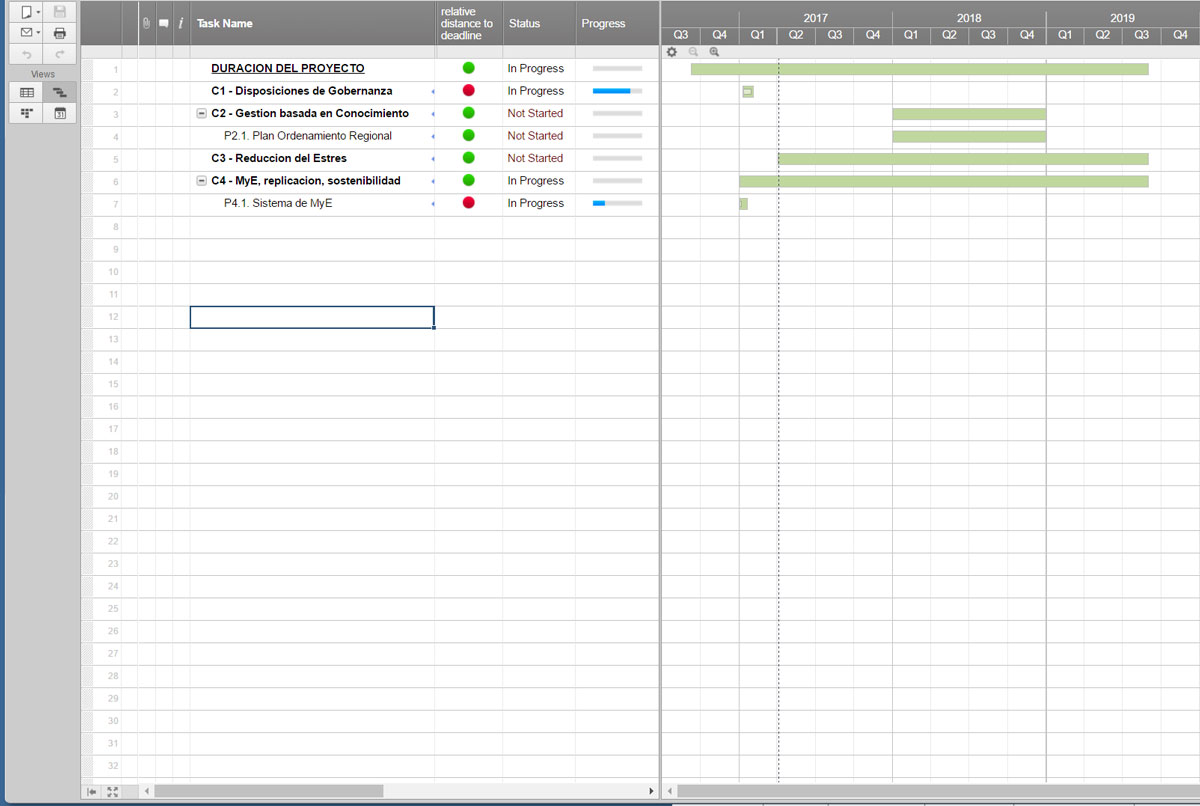The width and height of the screenshot is (1200, 806).
Task: Open the DURACION DEL PROYECTO link
Action: (287, 69)
